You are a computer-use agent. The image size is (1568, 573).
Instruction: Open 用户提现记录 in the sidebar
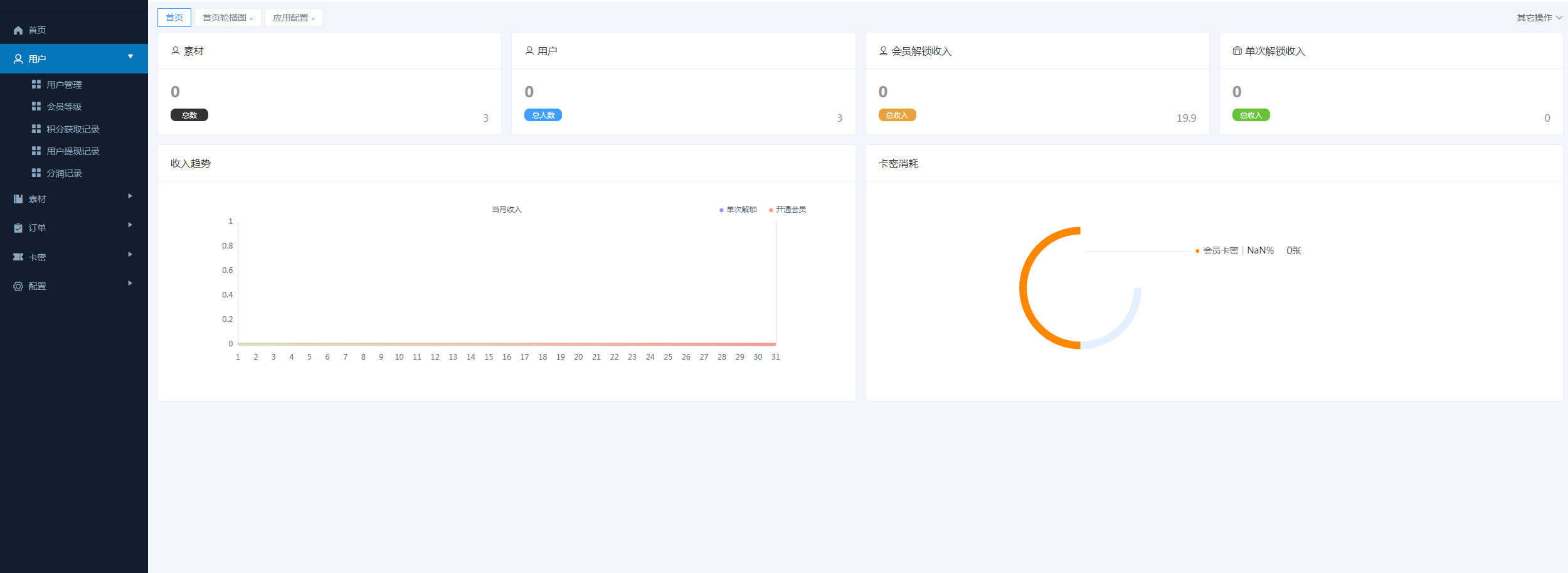(73, 151)
